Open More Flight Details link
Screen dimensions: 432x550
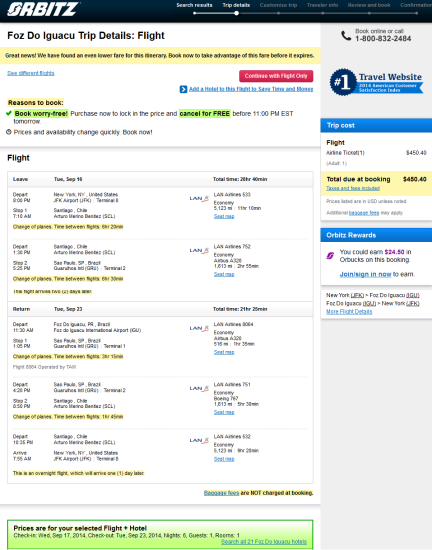349,312
